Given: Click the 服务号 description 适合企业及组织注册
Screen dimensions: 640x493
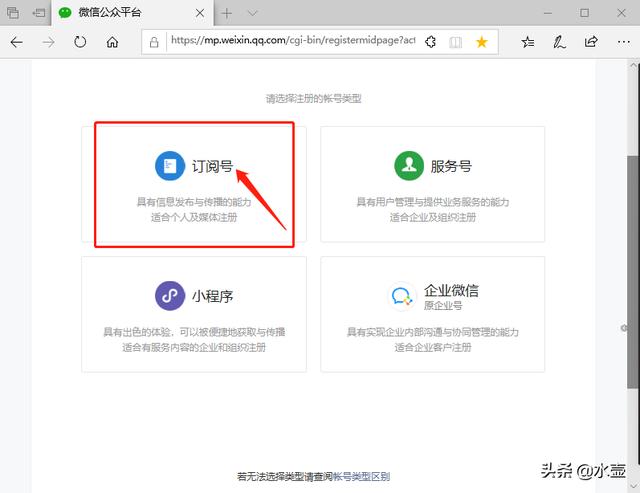Looking at the screenshot, I should (x=433, y=217).
